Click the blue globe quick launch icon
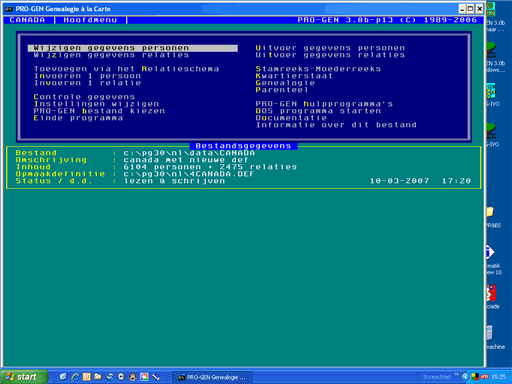The width and height of the screenshot is (512, 384). pyautogui.click(x=110, y=377)
